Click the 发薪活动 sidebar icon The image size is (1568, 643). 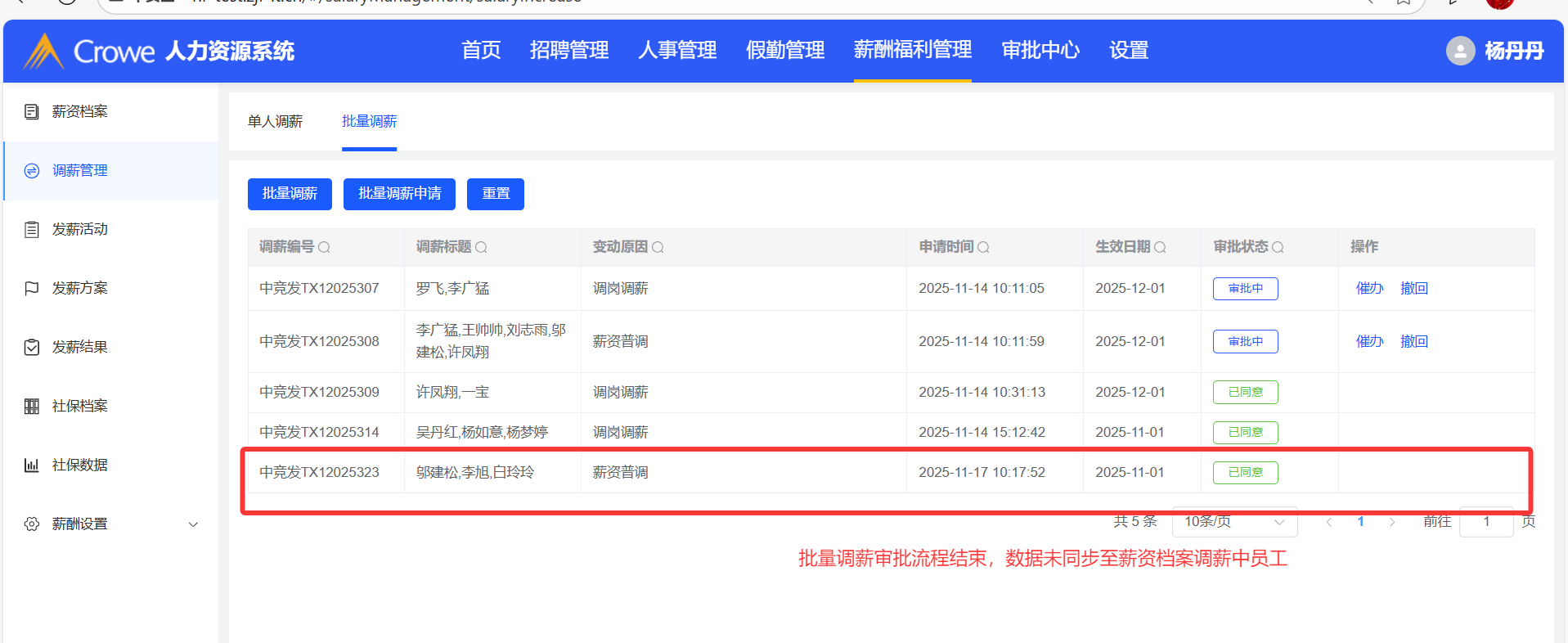tap(32, 230)
